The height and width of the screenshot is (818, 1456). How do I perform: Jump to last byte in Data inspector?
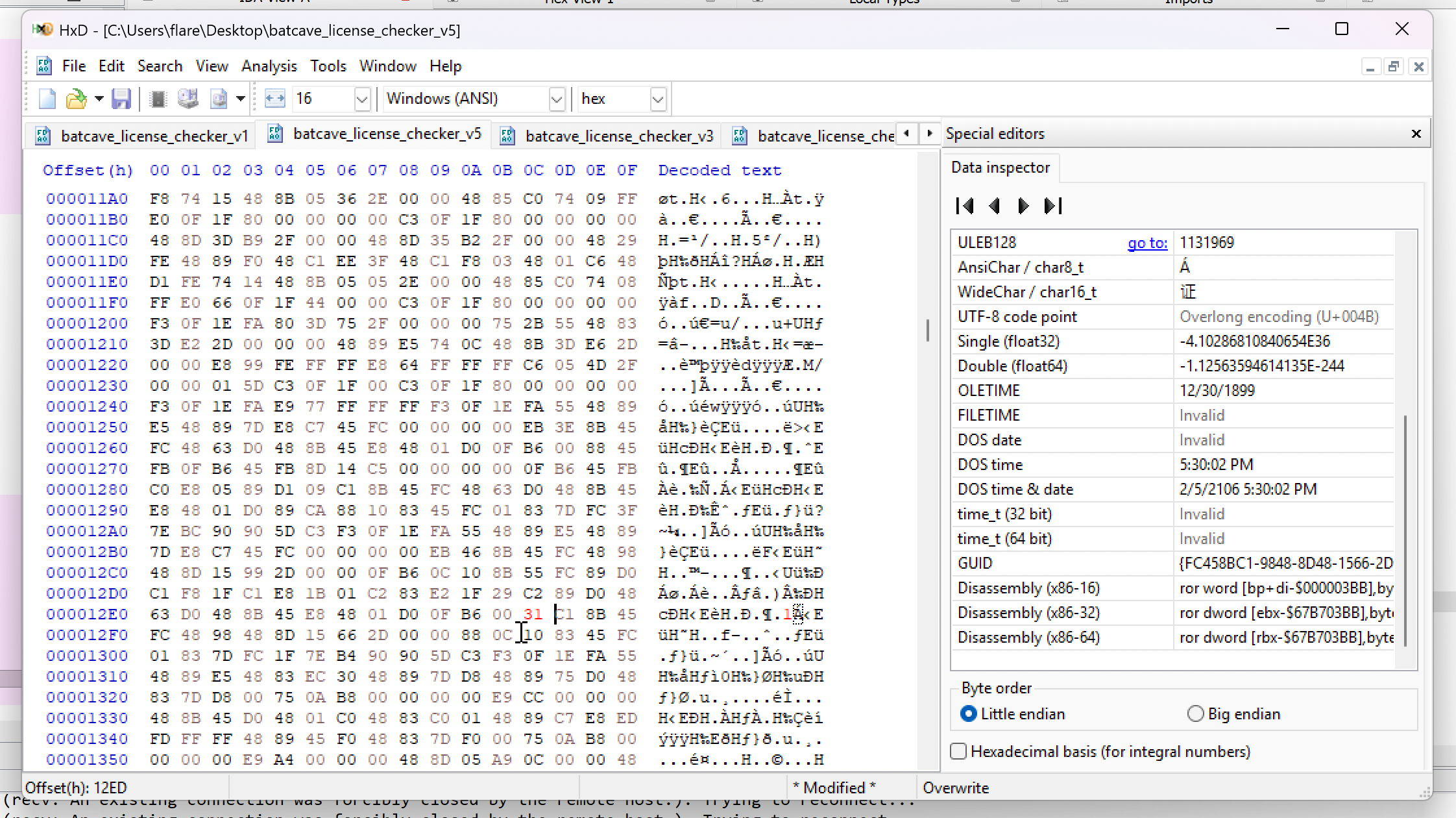pos(1053,206)
